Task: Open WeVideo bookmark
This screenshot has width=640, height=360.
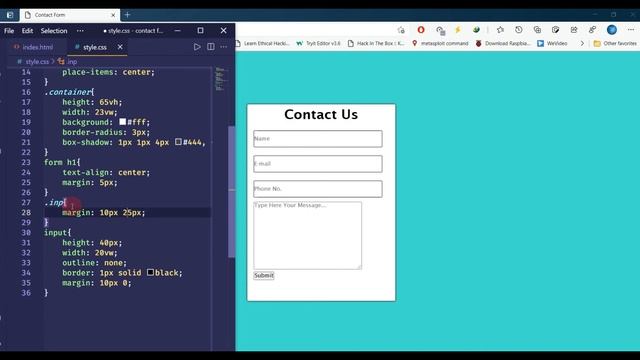Action: (552, 43)
